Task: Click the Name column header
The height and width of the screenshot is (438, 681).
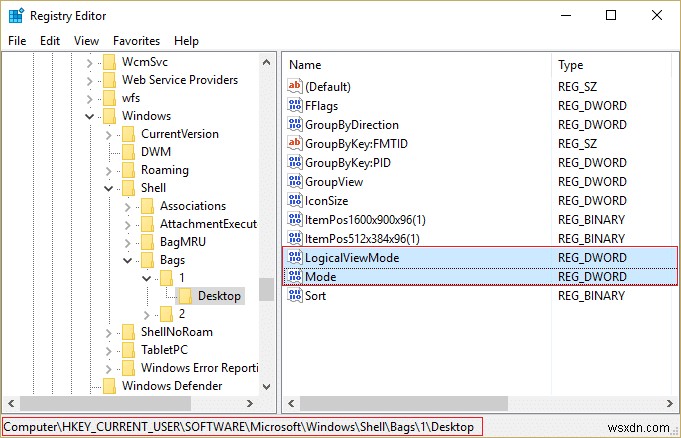Action: click(x=305, y=64)
